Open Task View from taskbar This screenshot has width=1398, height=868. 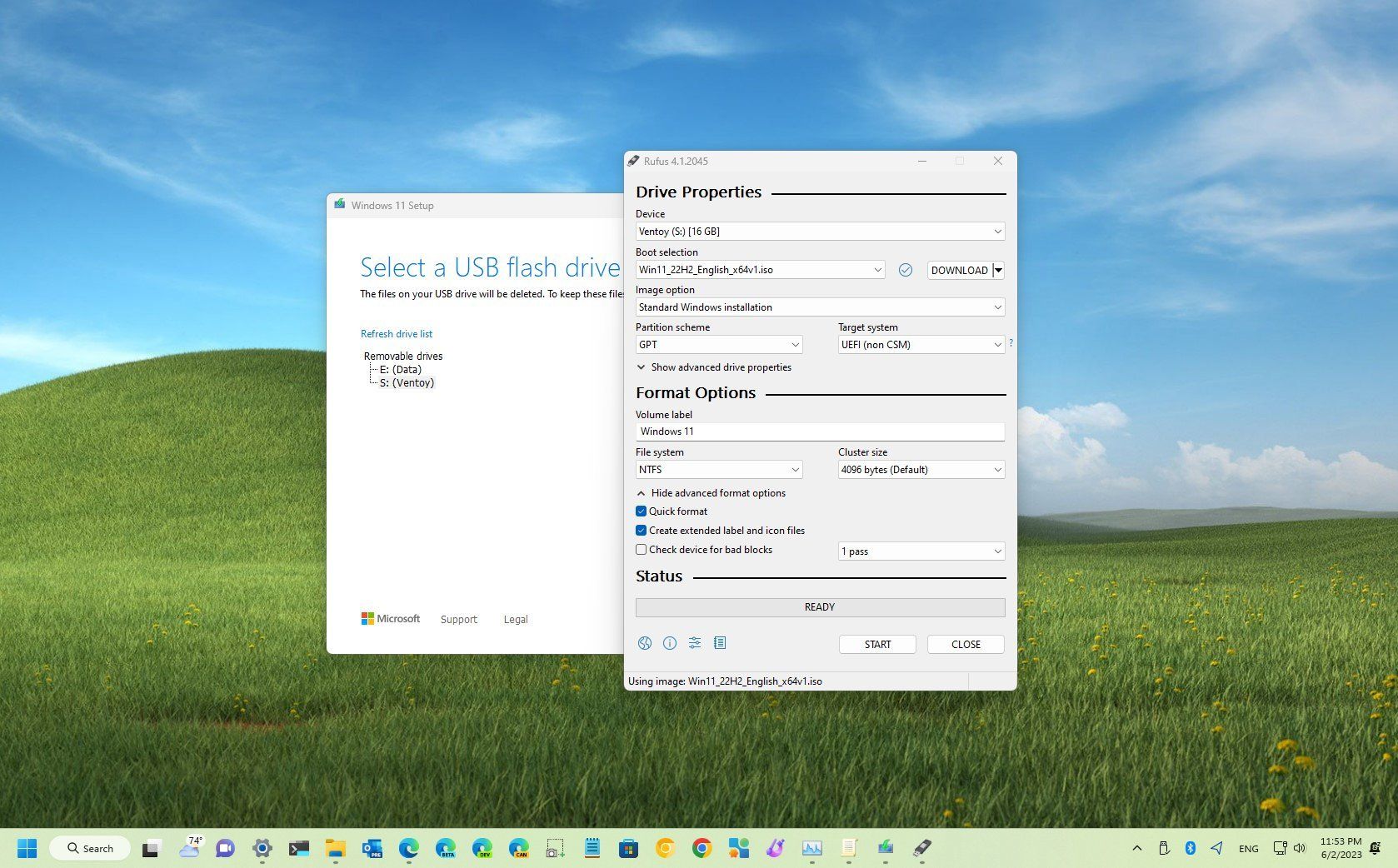point(151,849)
